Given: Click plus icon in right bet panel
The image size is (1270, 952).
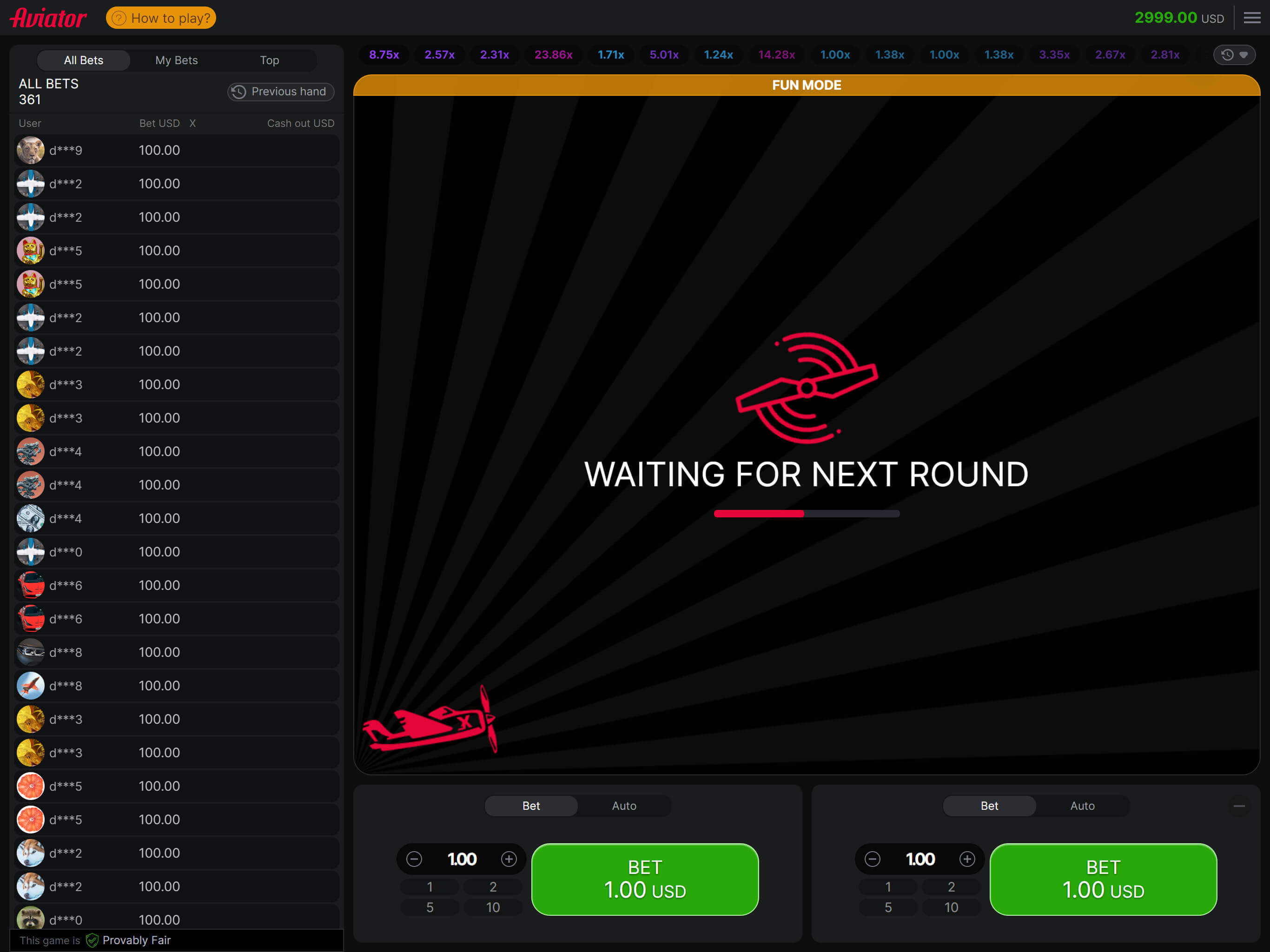Looking at the screenshot, I should click(x=967, y=859).
